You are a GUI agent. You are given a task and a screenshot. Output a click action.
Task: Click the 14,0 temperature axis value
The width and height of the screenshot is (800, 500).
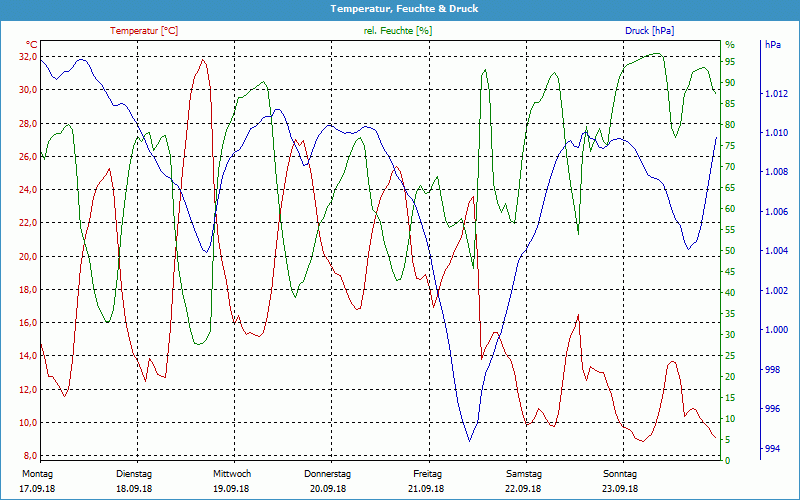tap(28, 356)
